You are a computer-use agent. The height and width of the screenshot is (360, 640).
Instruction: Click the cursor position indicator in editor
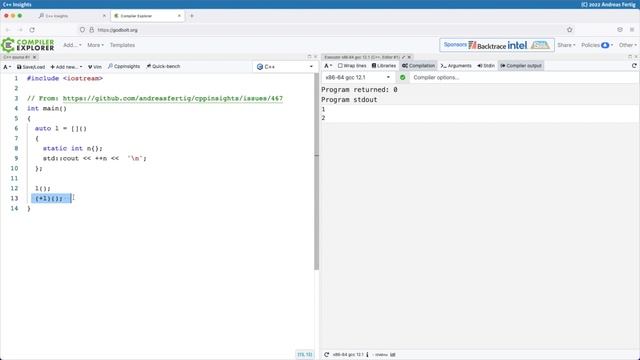click(304, 355)
